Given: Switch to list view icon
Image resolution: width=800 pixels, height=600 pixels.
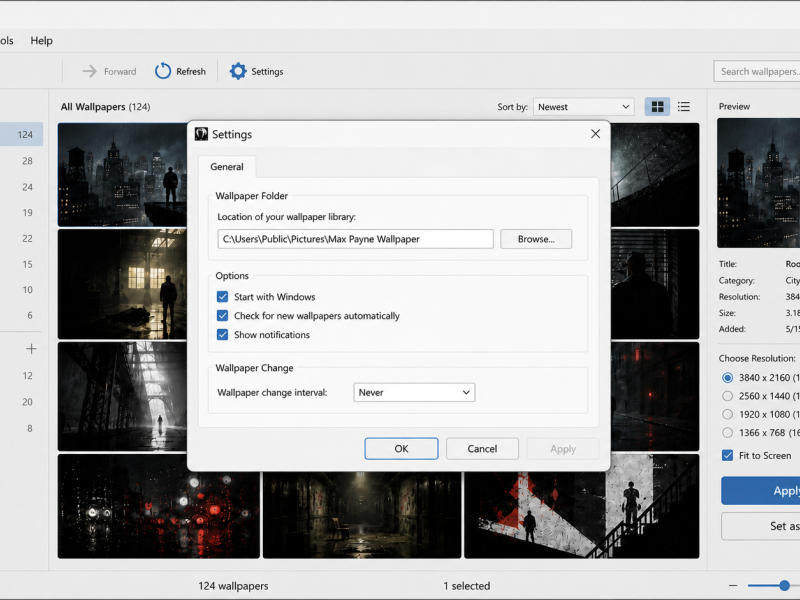Looking at the screenshot, I should [684, 107].
